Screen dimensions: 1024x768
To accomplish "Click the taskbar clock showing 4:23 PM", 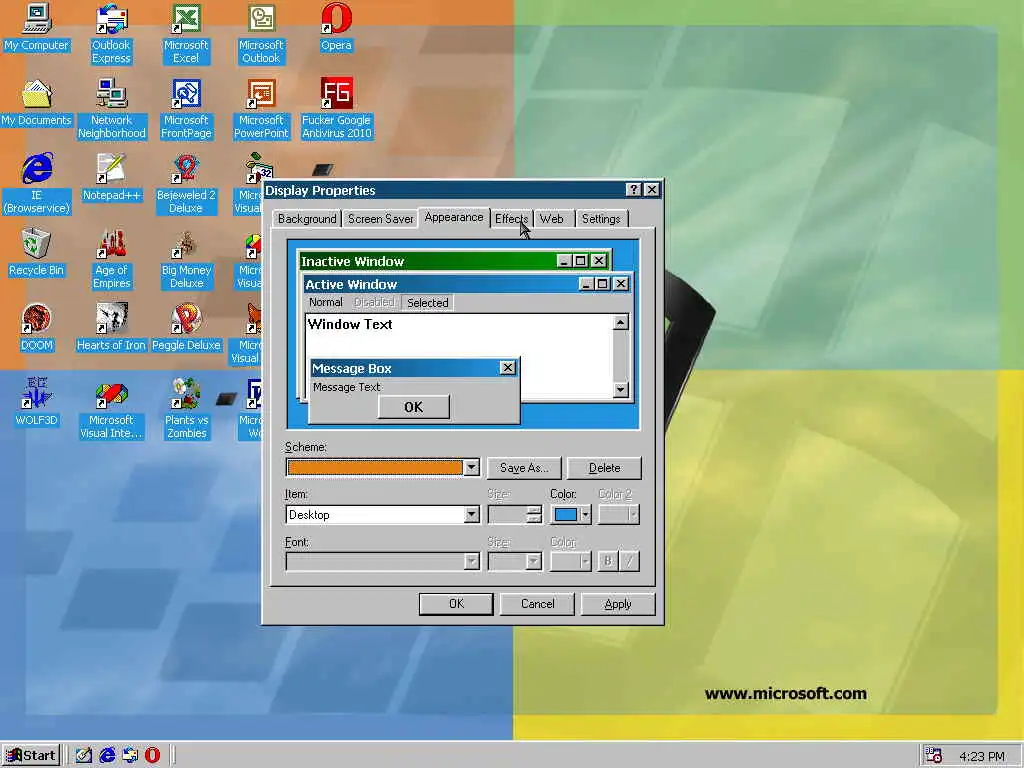I will pyautogui.click(x=982, y=756).
